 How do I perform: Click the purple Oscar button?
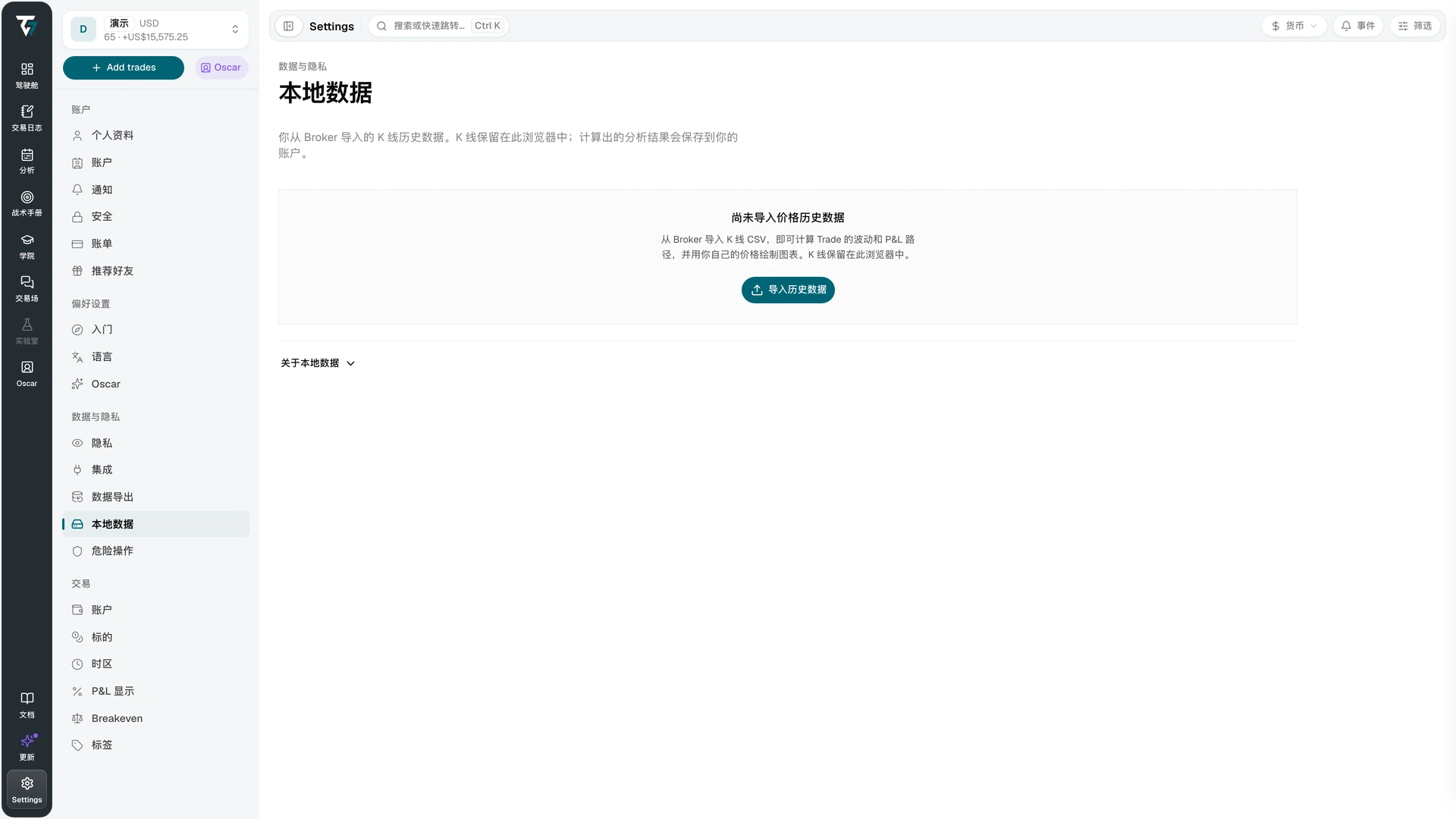[221, 67]
